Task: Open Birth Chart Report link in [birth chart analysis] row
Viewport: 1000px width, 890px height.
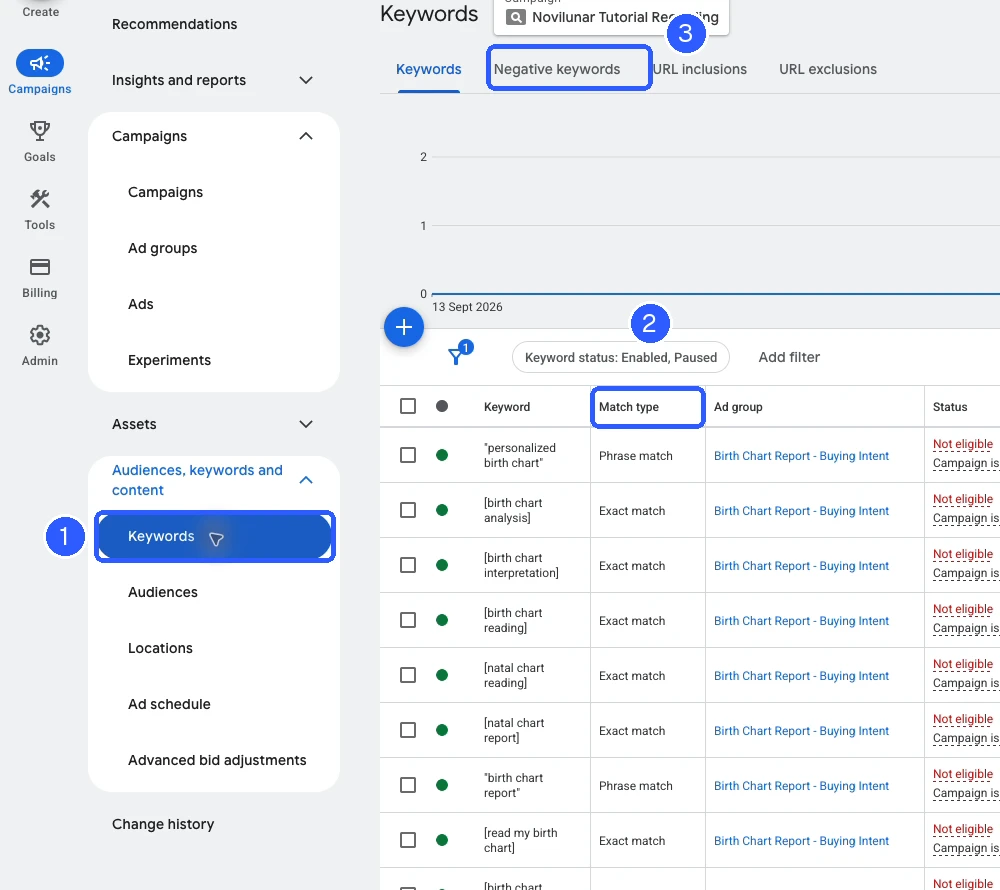Action: pyautogui.click(x=801, y=511)
